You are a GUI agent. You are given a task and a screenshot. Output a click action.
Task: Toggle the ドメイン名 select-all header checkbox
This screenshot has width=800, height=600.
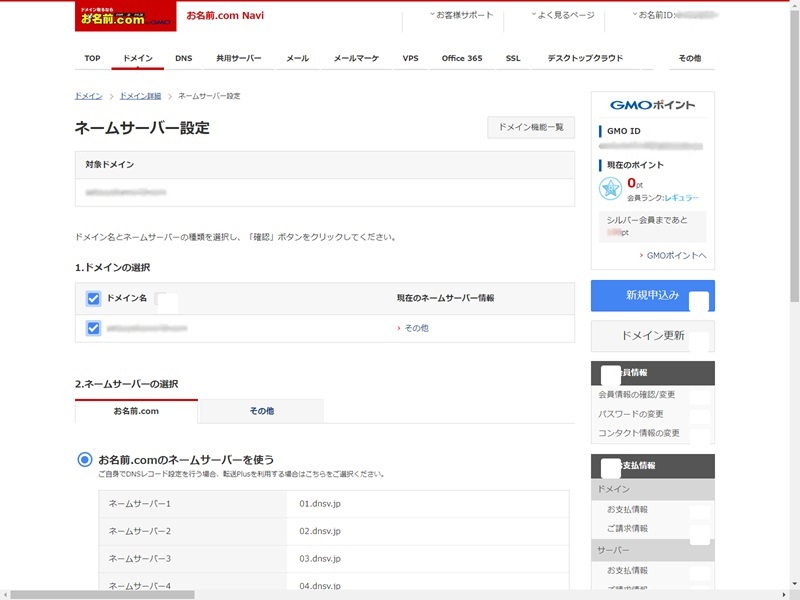[x=93, y=298]
